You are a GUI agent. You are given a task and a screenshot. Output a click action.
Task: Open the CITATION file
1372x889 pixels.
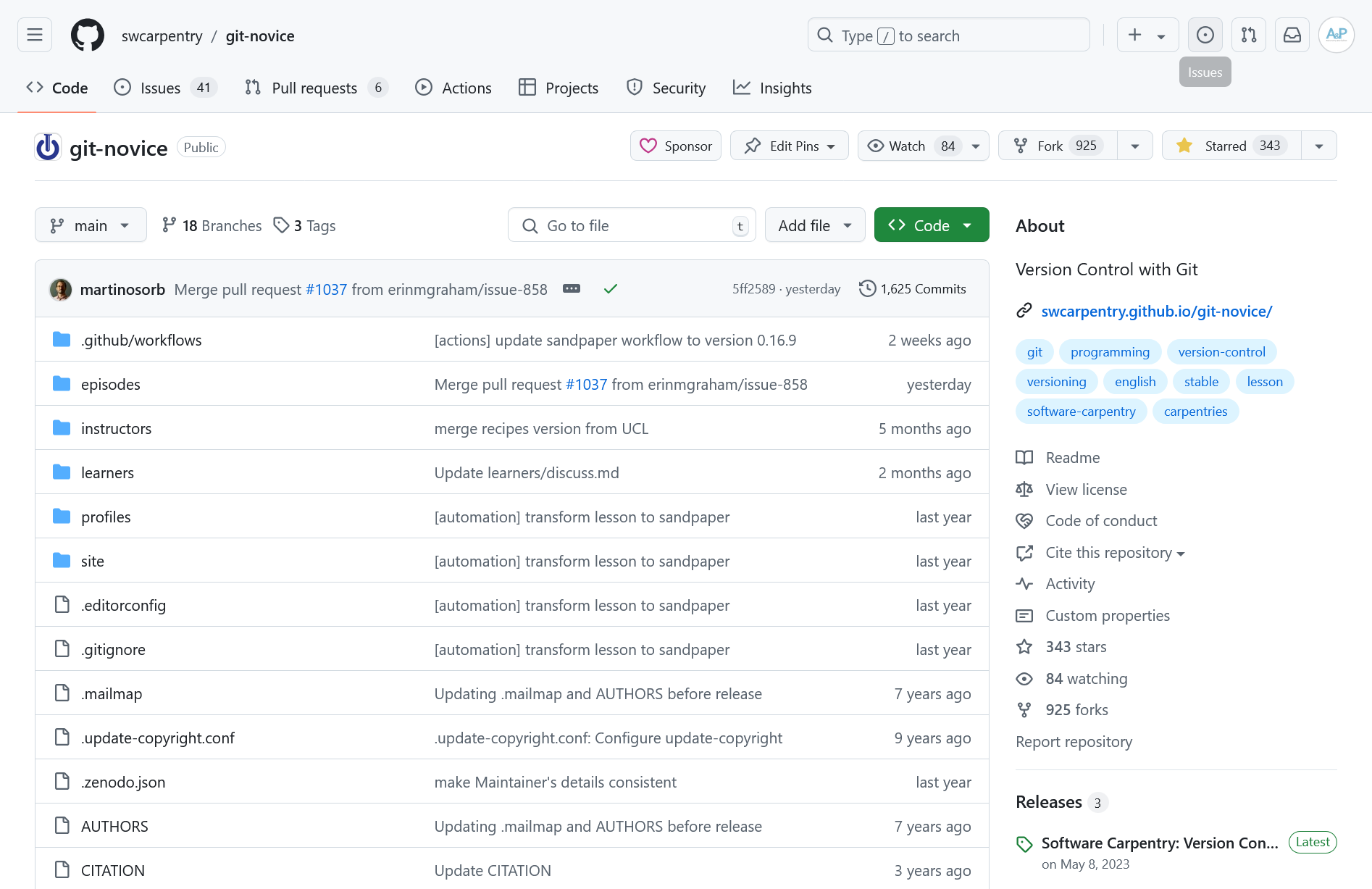pos(113,870)
